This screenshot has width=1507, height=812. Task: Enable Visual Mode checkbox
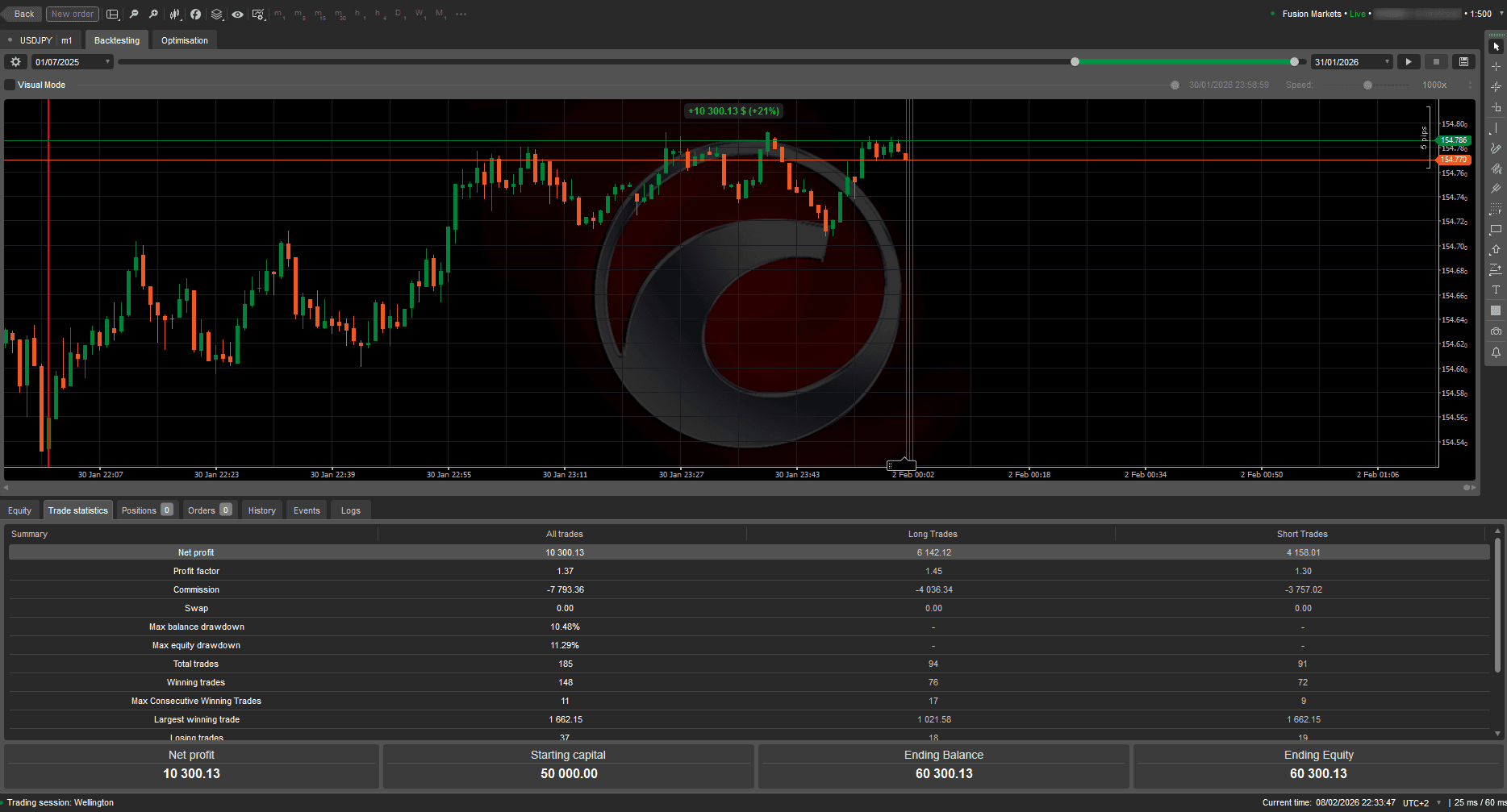point(8,84)
